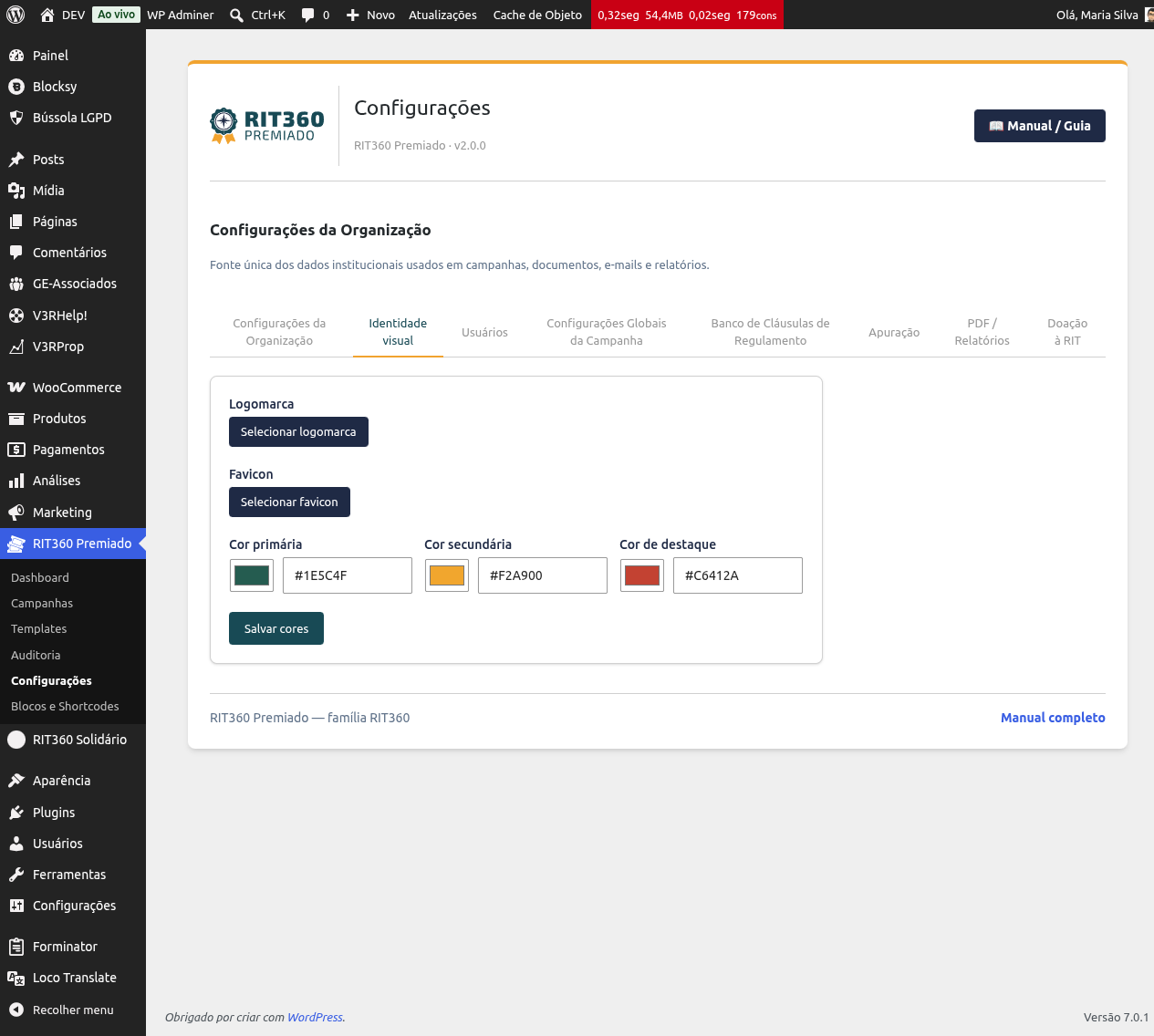Image resolution: width=1154 pixels, height=1036 pixels.
Task: Click the Cor secundária hex field #F2A900
Action: pyautogui.click(x=543, y=575)
